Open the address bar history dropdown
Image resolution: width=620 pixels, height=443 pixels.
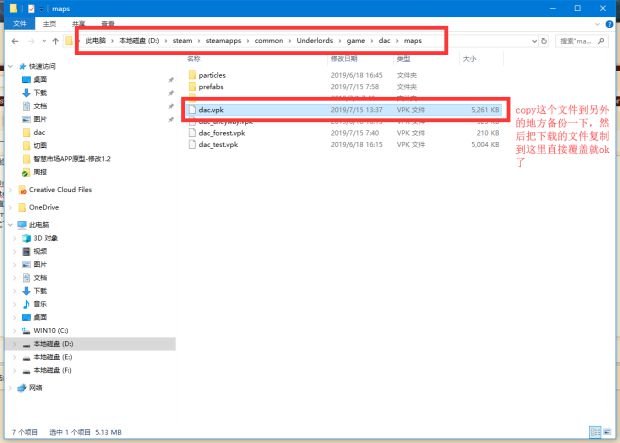point(533,41)
